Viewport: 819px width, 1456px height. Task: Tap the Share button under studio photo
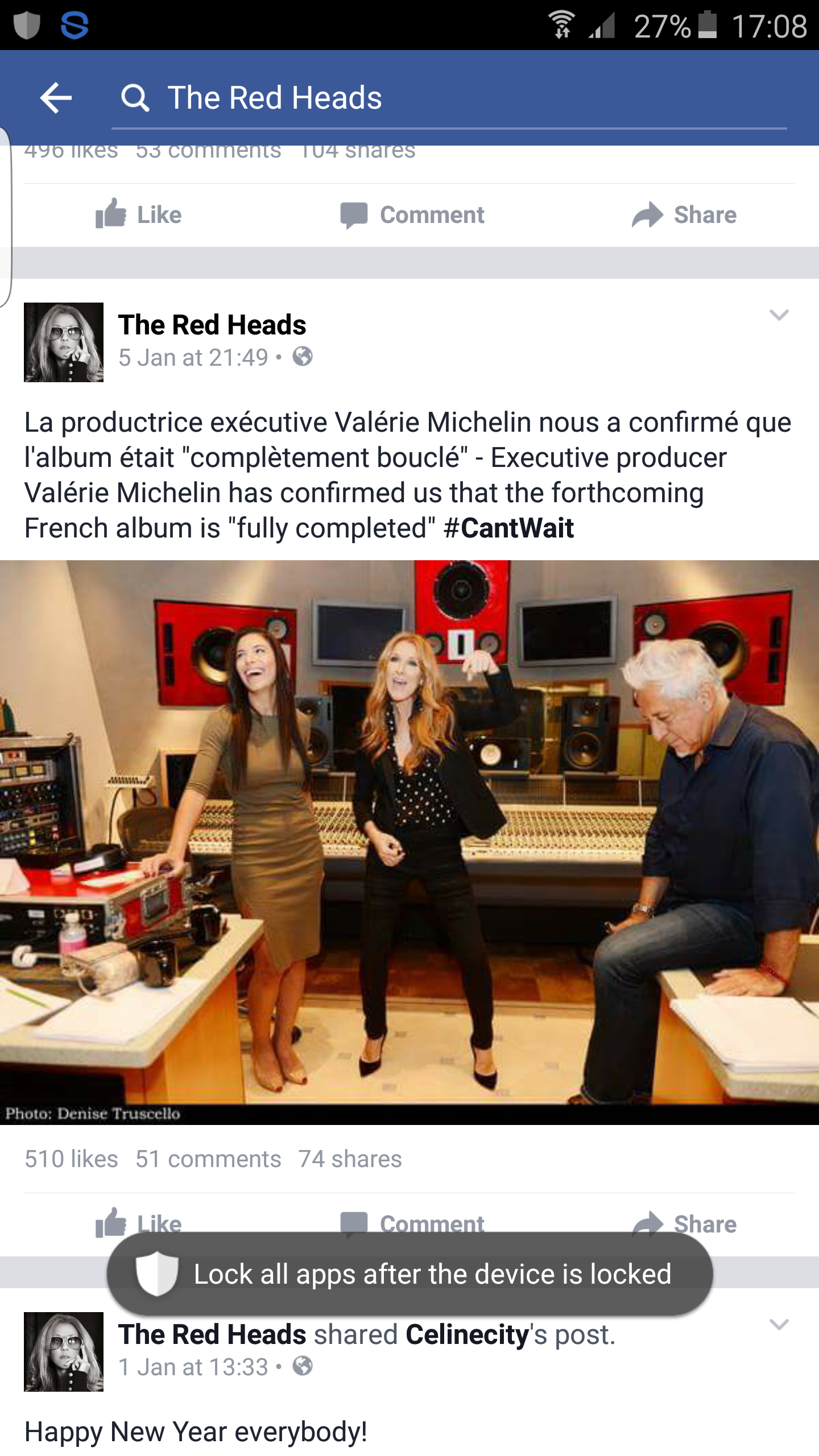pos(684,1223)
